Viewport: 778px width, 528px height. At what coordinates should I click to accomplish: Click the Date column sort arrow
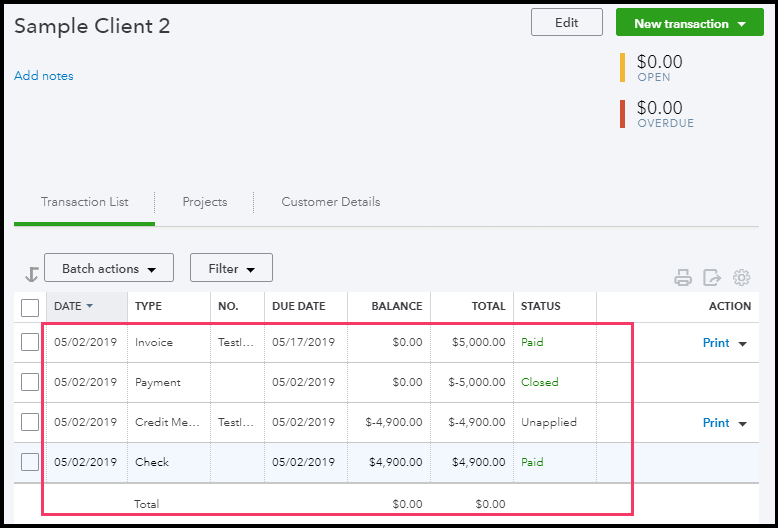[x=90, y=306]
